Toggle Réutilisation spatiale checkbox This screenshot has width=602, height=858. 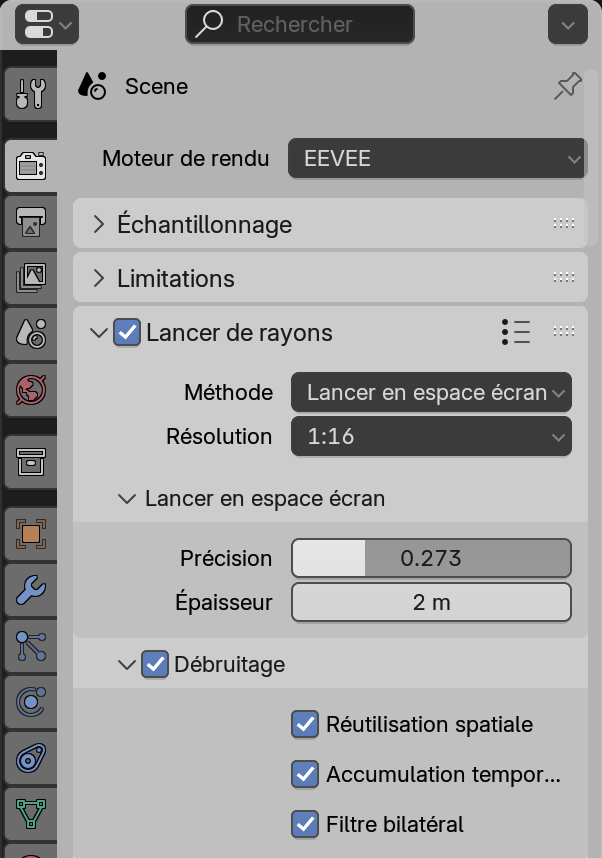[x=304, y=724]
